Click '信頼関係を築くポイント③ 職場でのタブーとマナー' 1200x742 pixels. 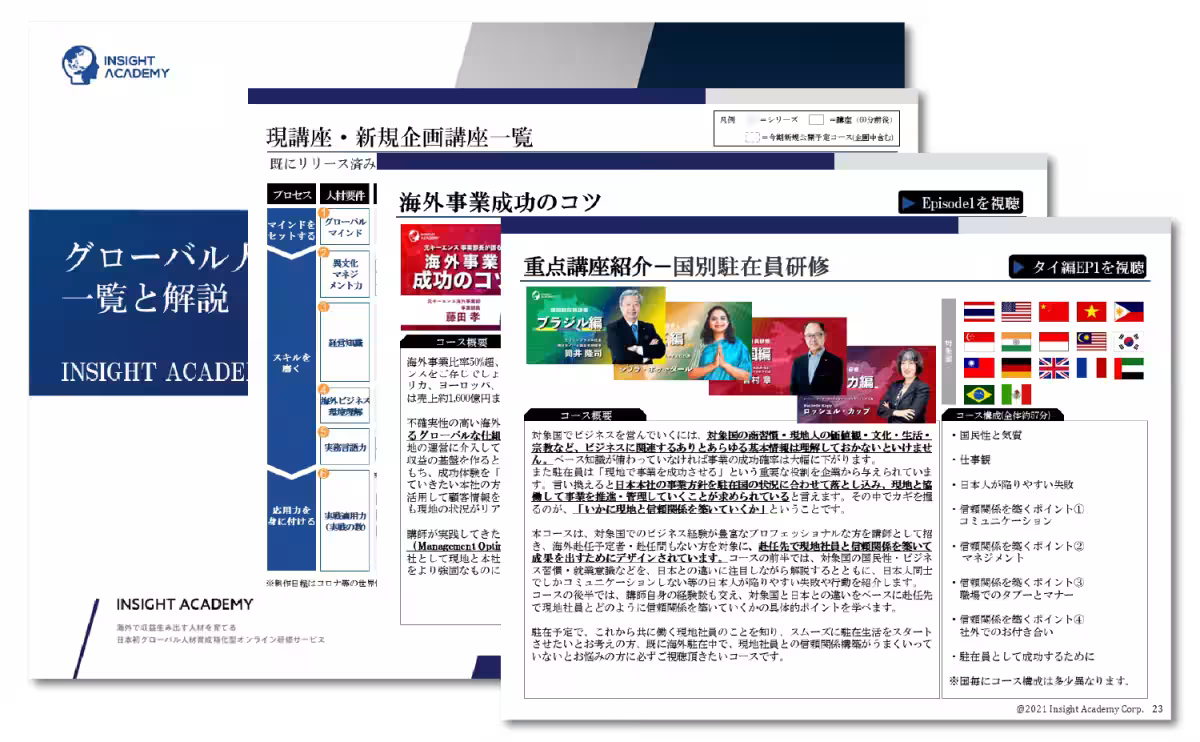(x=1017, y=589)
